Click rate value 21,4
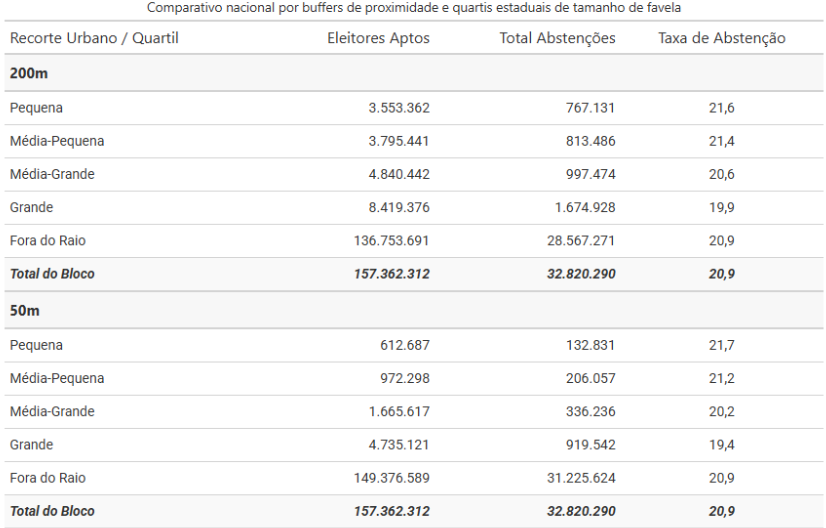The width and height of the screenshot is (826, 528). (x=722, y=141)
